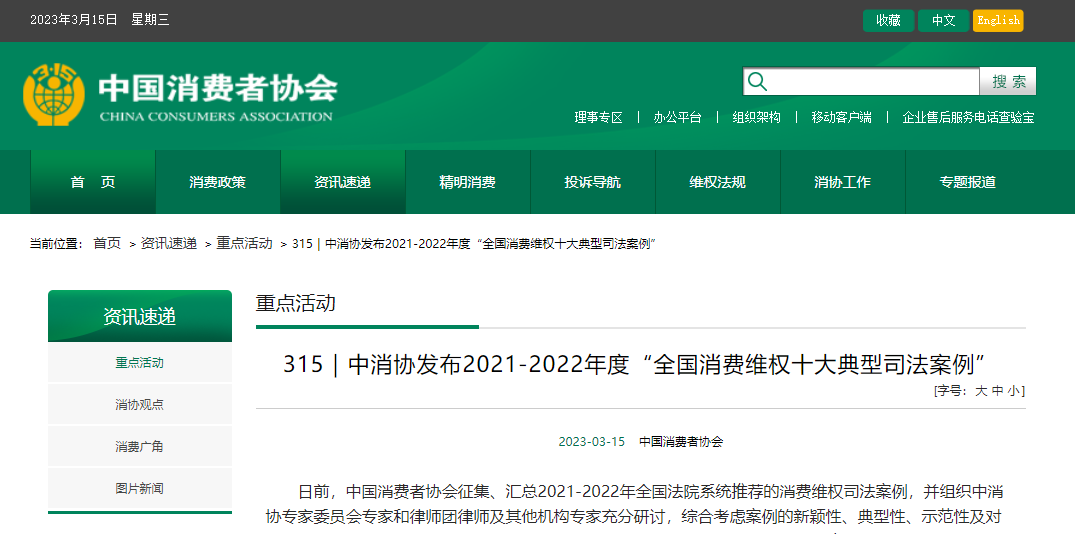The image size is (1075, 534).
Task: Click the article title in breadcrumb
Action: click(474, 243)
